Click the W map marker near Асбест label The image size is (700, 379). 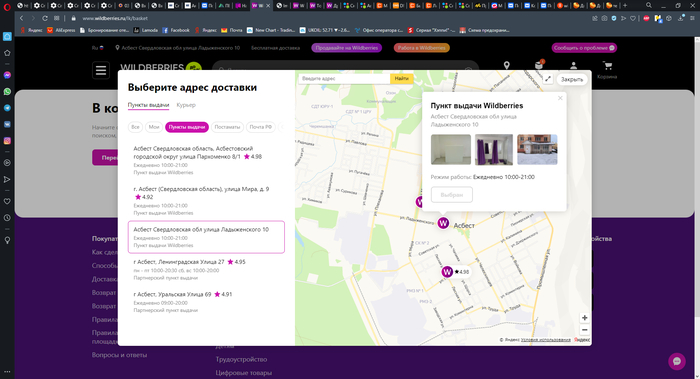tap(443, 222)
